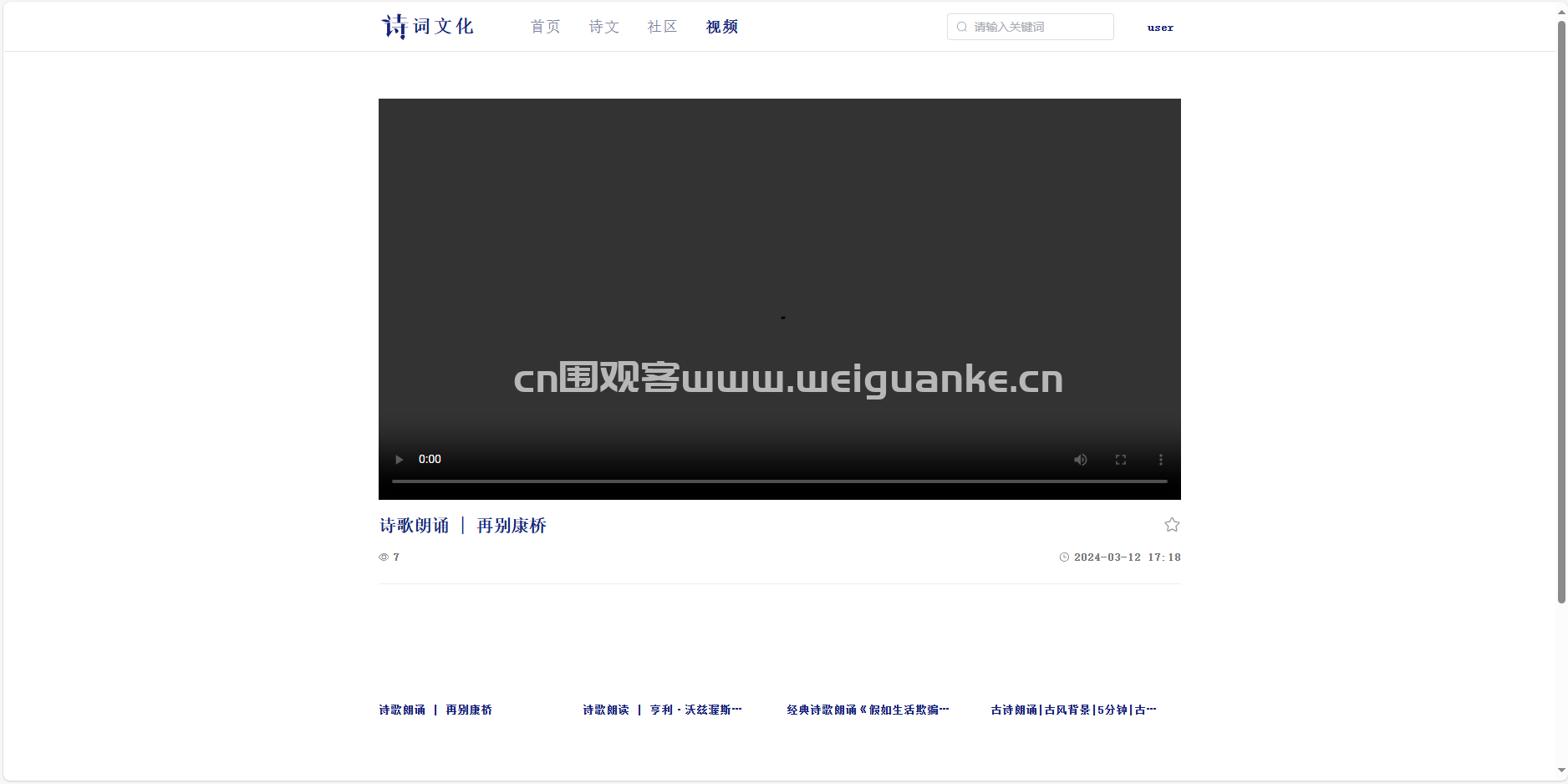This screenshot has height=784, width=1568.
Task: Click the page vertical scrollbar
Action: click(1560, 311)
